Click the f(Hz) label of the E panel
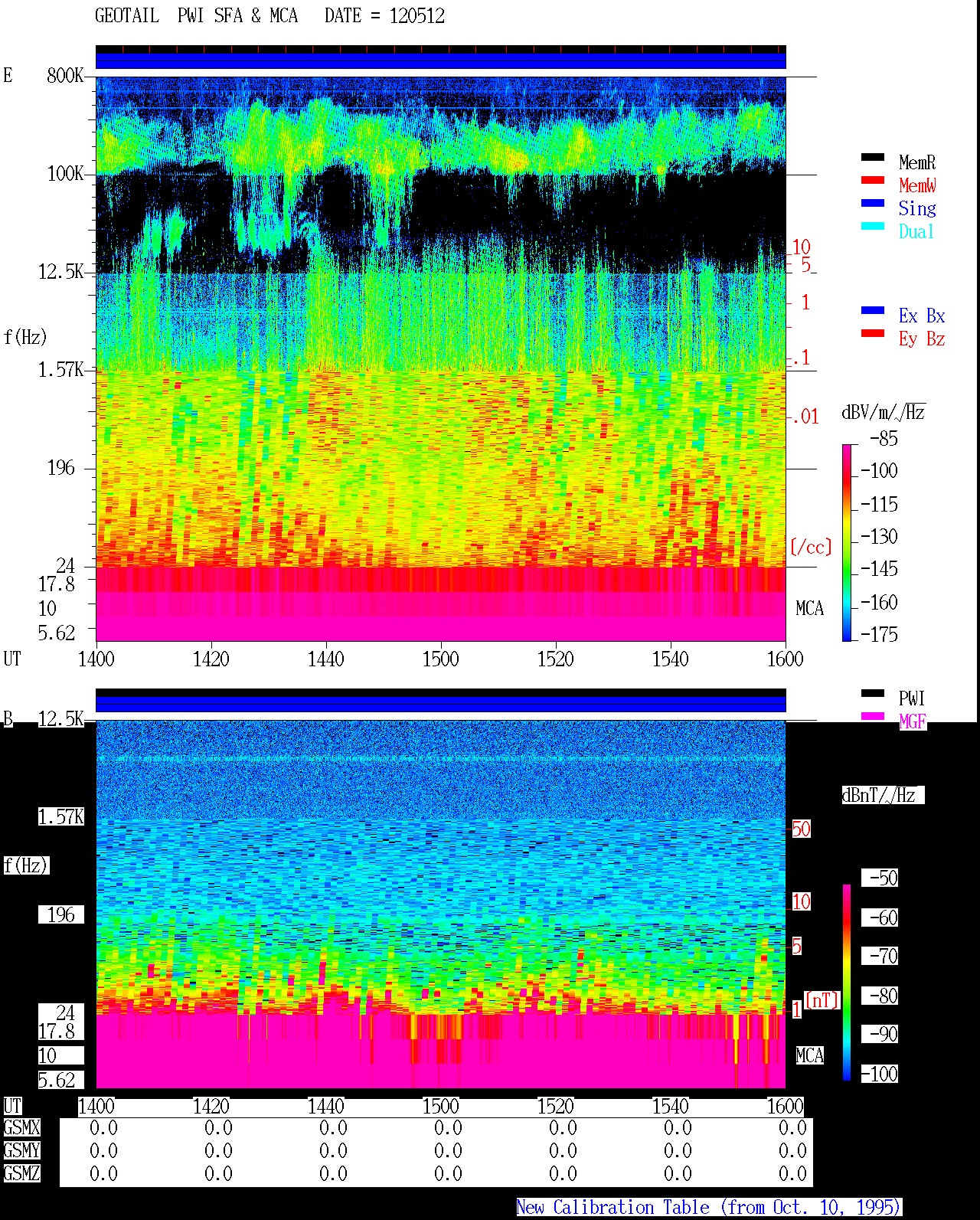The width and height of the screenshot is (980, 1220). [x=25, y=337]
